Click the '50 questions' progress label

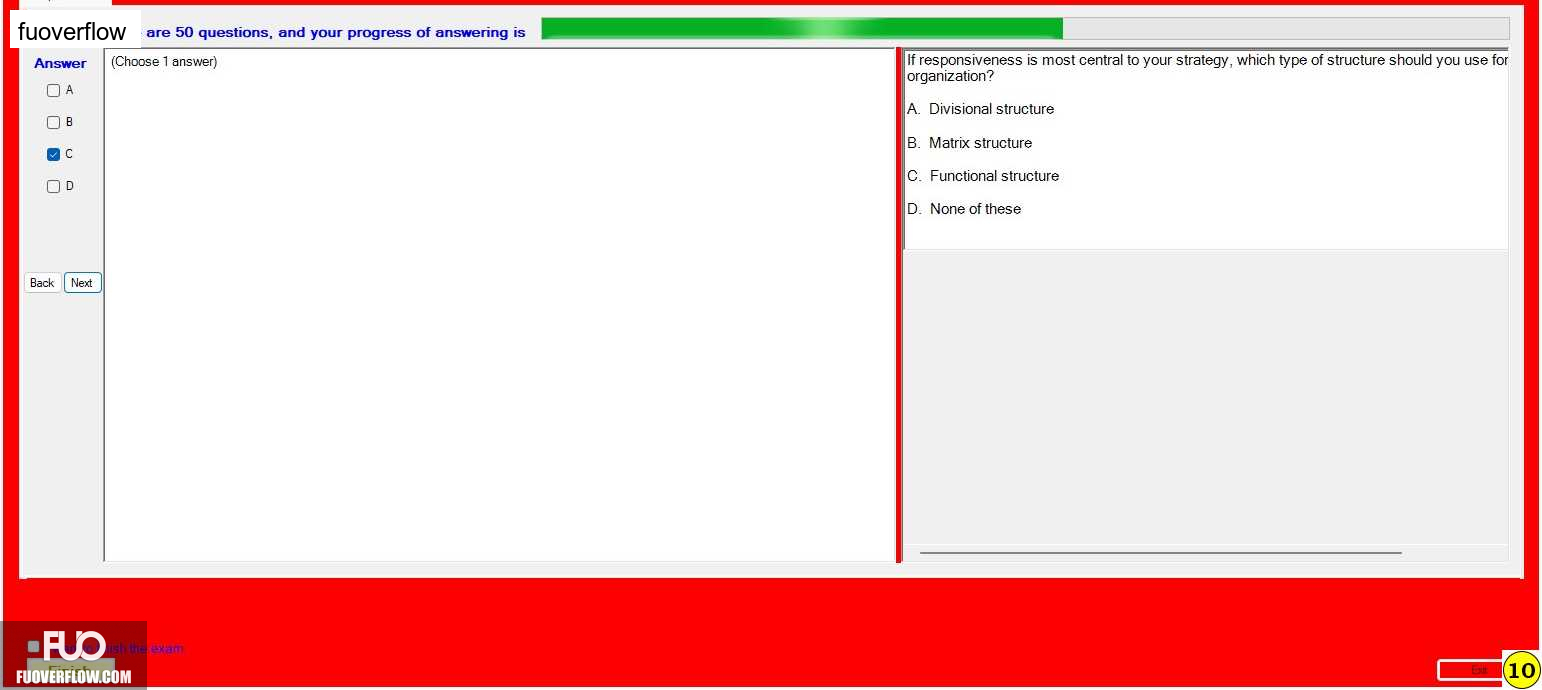[x=335, y=32]
